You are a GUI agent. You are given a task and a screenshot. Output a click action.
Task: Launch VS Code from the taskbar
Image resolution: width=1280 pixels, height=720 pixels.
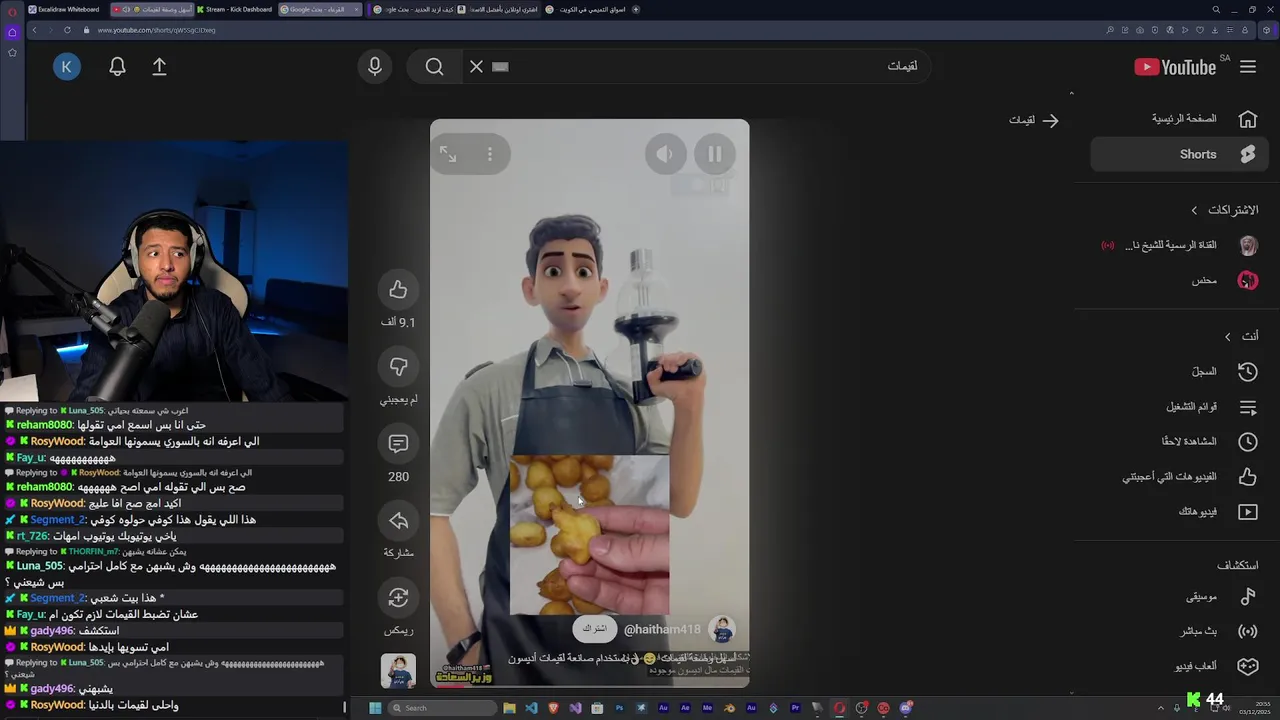tap(531, 708)
